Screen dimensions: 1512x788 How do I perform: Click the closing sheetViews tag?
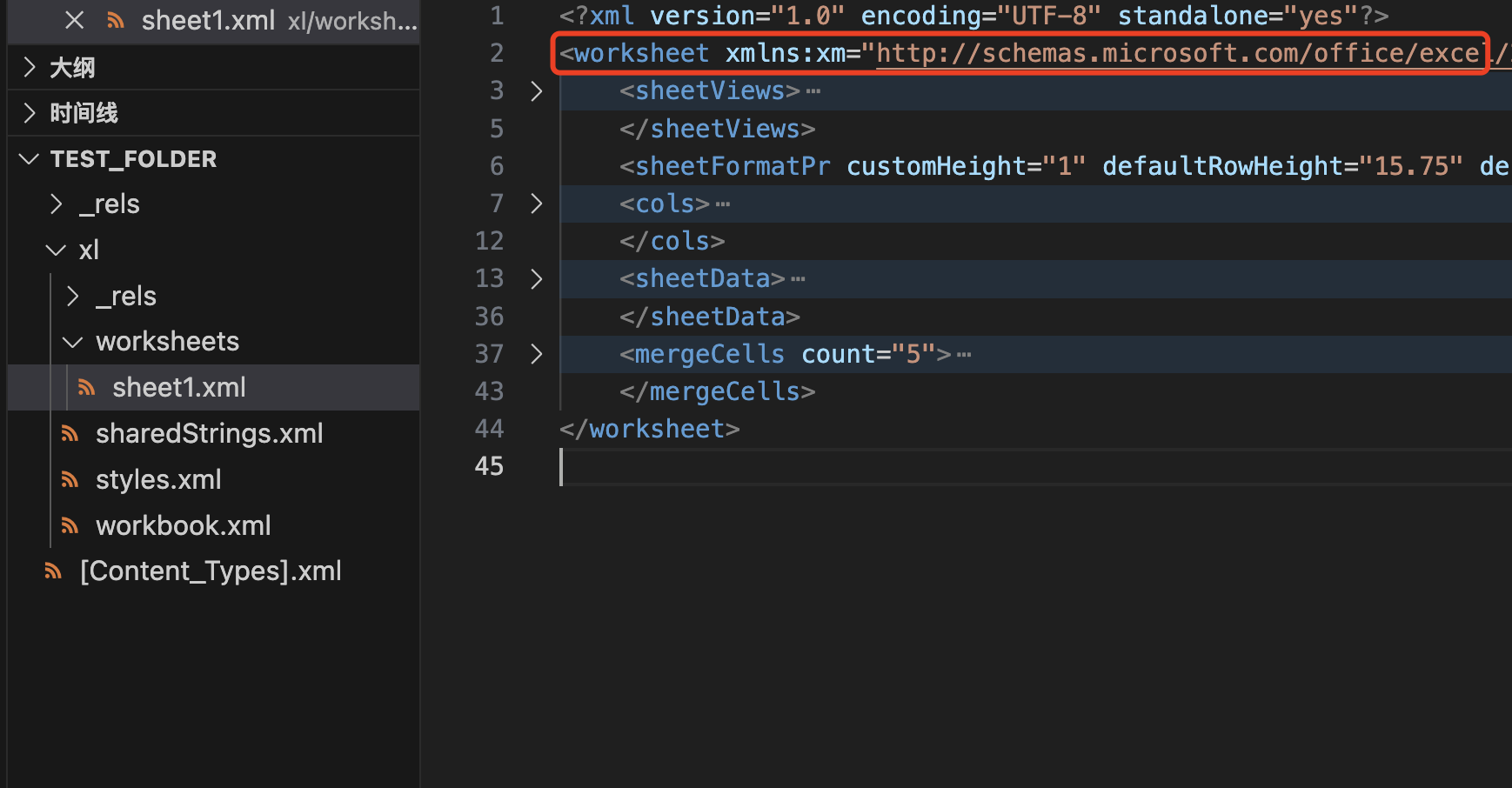pos(718,129)
